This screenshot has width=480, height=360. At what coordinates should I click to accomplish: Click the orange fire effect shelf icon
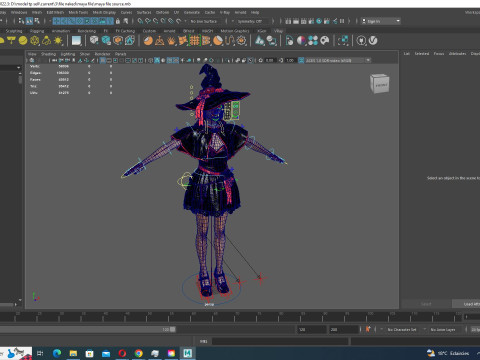[x=171, y=41]
